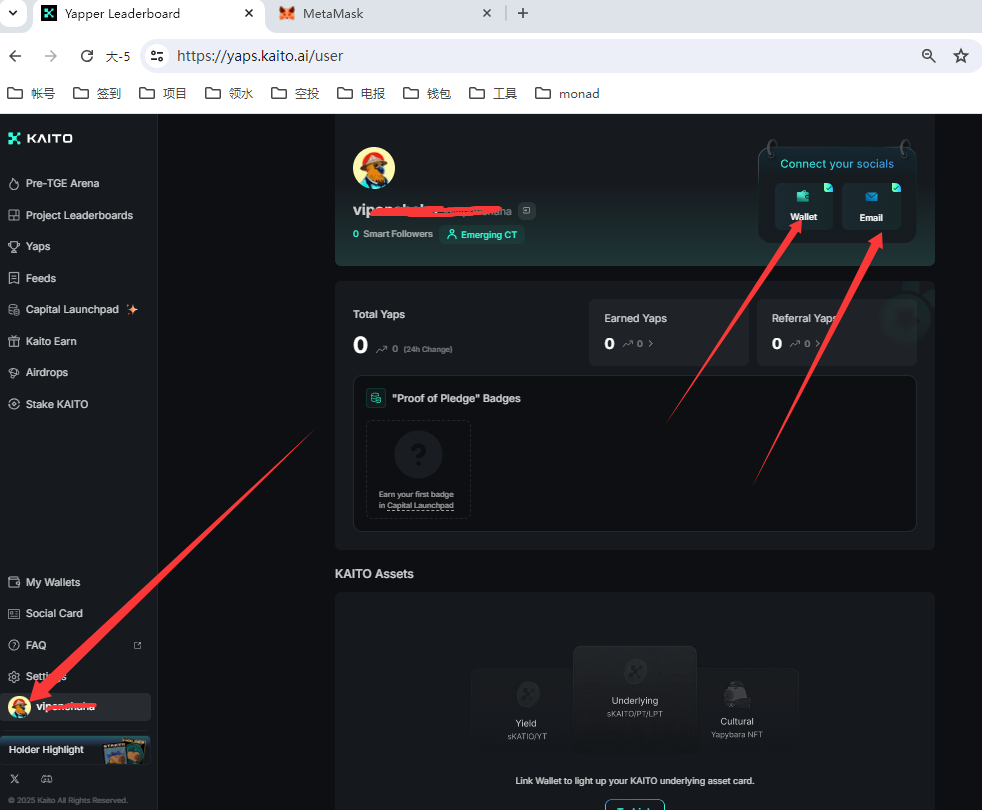The height and width of the screenshot is (810, 982).
Task: Open the 钱包 bookmark folder
Action: [x=427, y=93]
